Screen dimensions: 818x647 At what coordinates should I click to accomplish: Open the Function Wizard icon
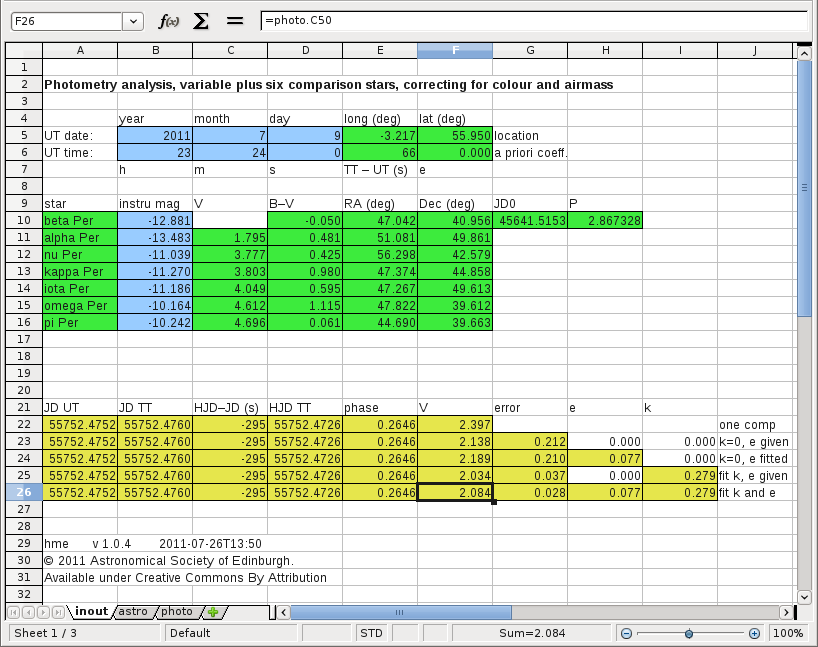[x=169, y=21]
